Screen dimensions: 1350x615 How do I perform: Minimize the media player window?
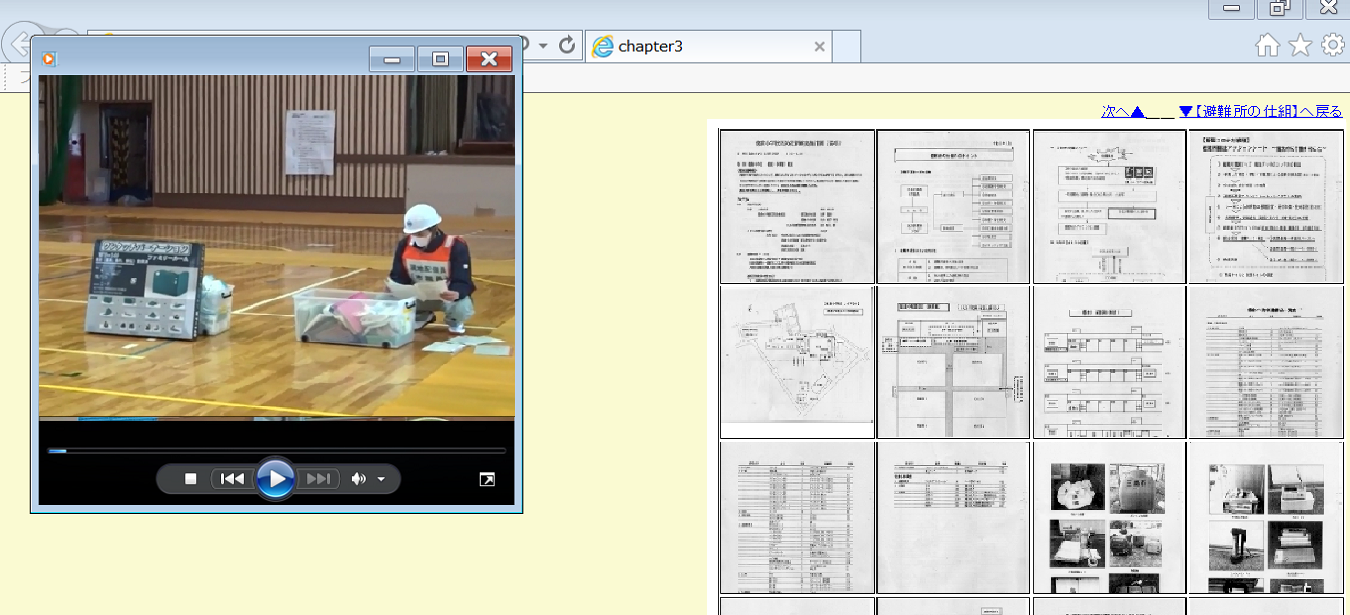coord(392,59)
